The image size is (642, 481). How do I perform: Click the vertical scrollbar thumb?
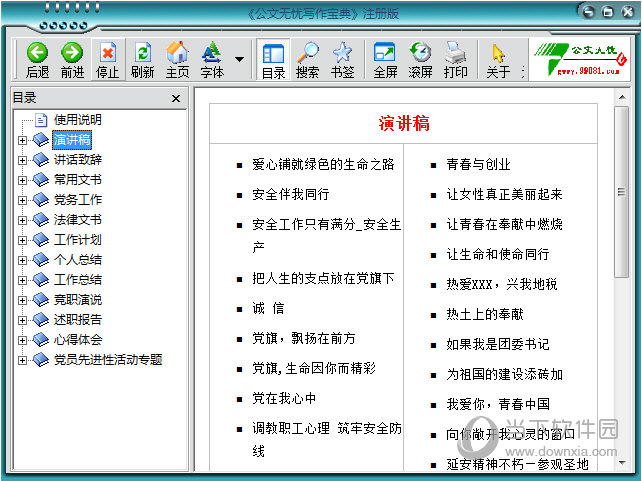coord(622,192)
